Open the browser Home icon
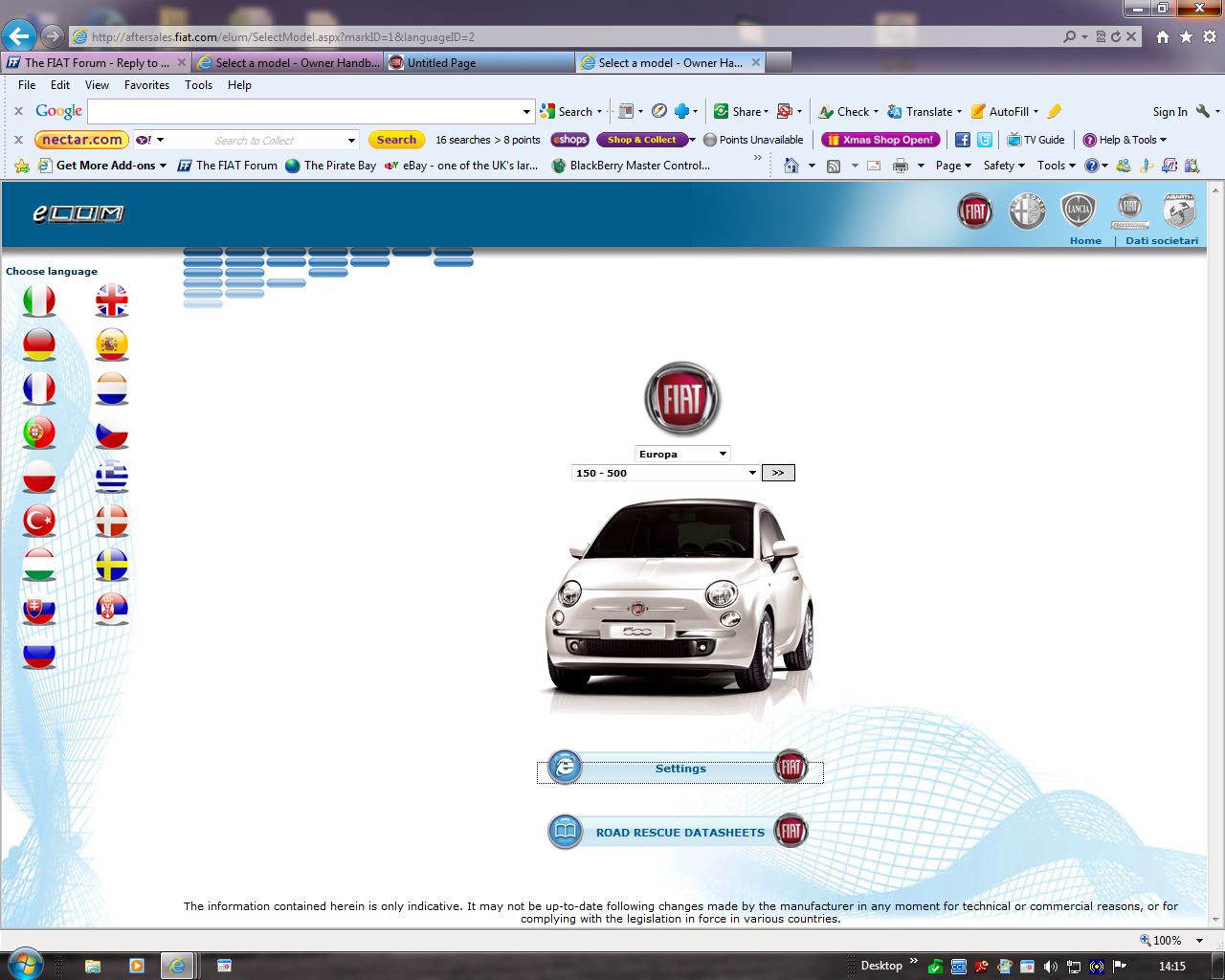 pos(1162,36)
